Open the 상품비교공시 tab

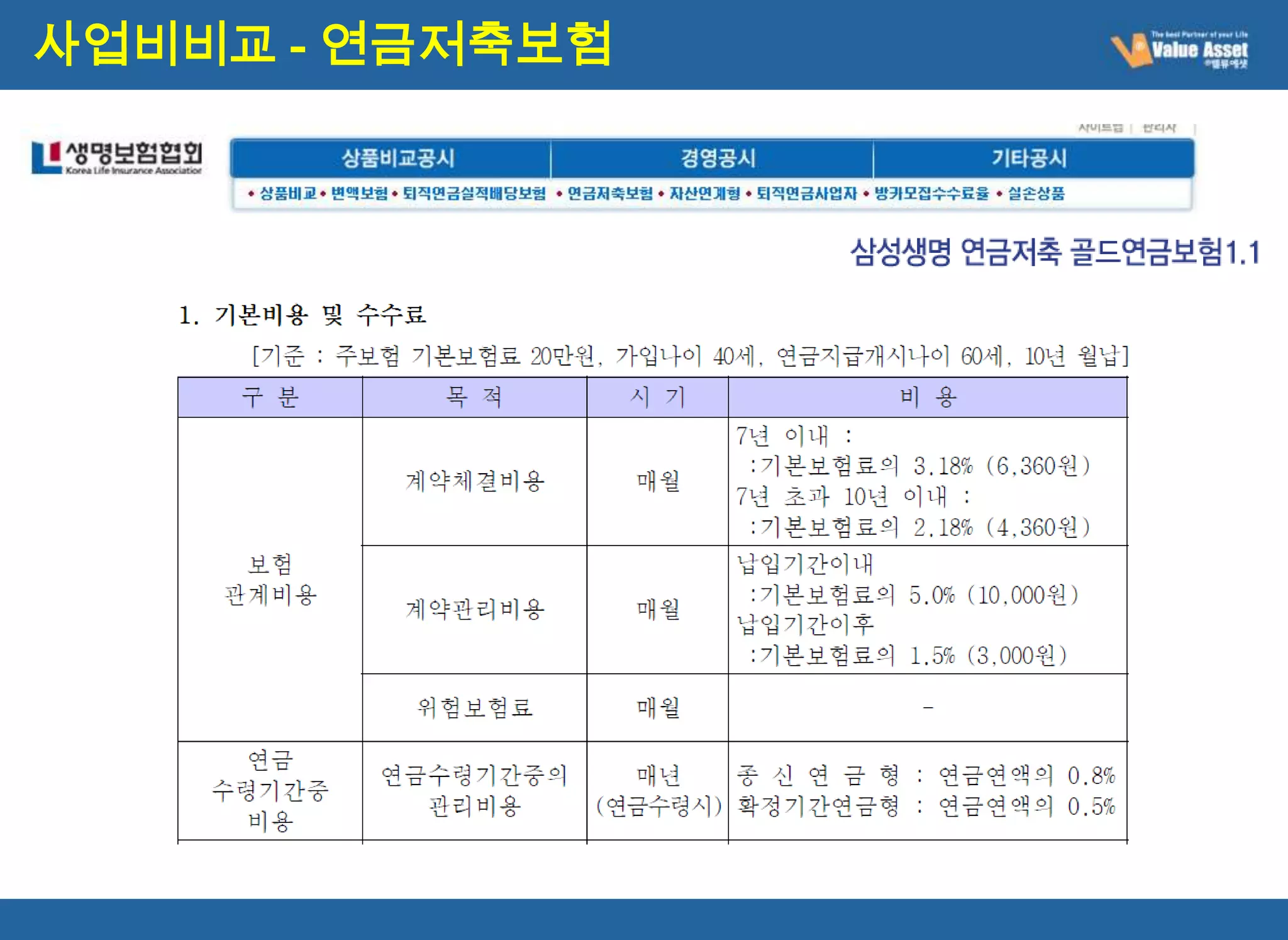(397, 158)
